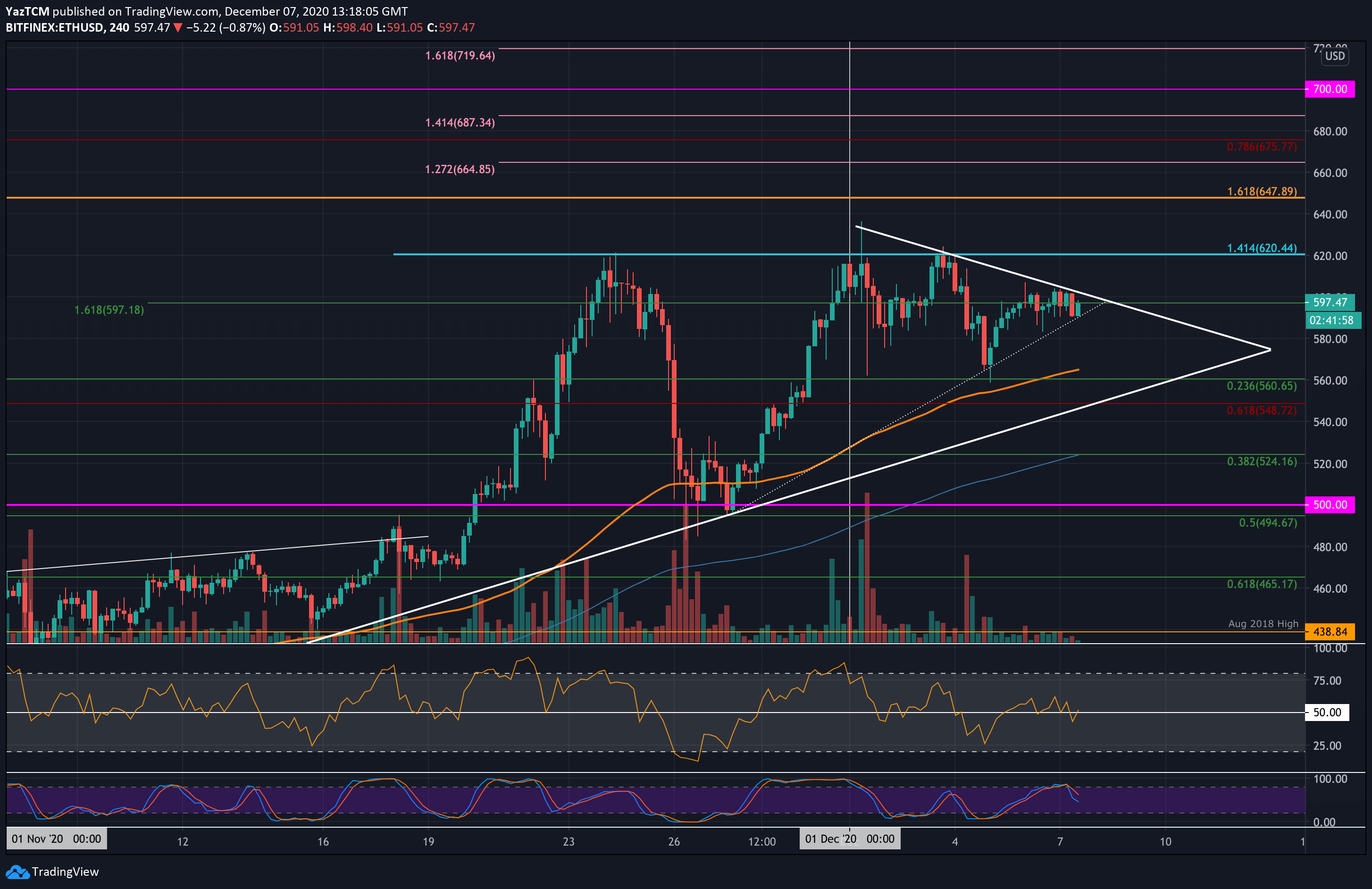Viewport: 1372px width, 889px height.
Task: Click the 1.414(687.34) Fibonacci label
Action: [x=460, y=123]
